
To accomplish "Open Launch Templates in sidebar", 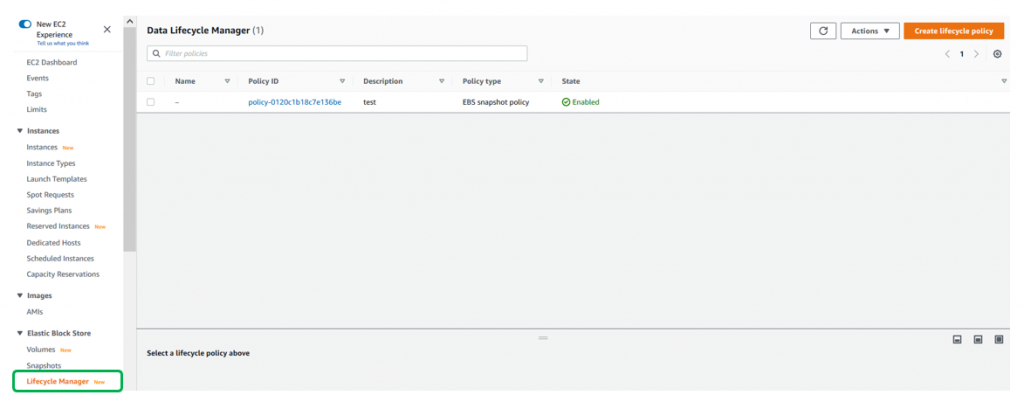I will [57, 179].
